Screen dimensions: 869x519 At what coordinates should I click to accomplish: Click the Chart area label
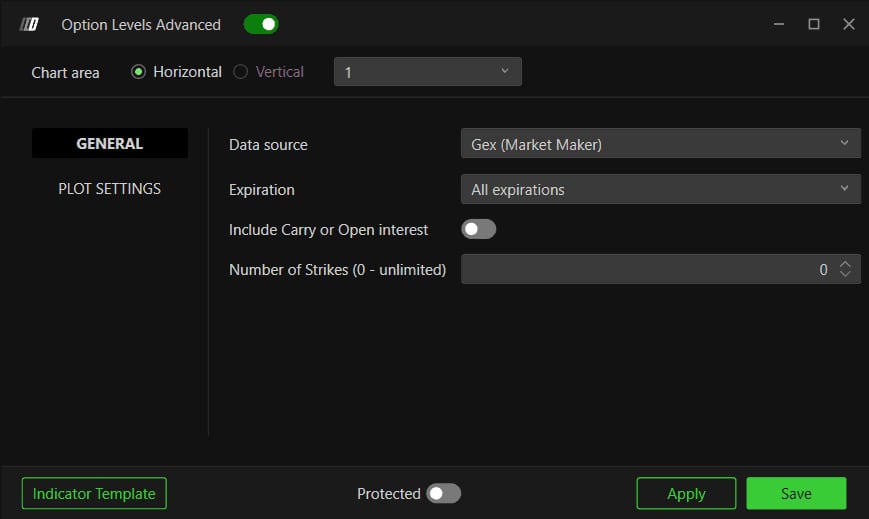[65, 73]
